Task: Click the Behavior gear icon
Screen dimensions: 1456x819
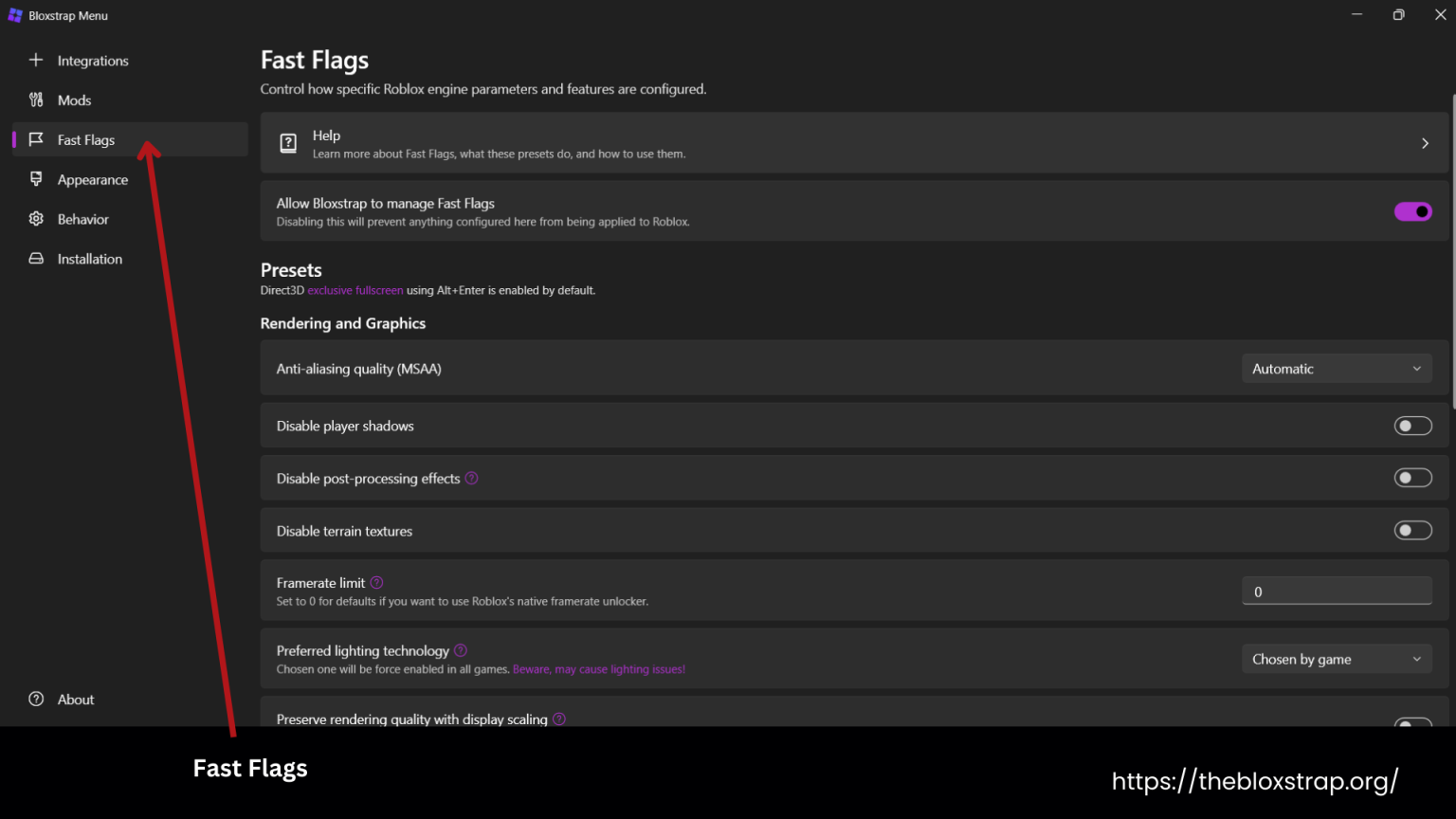Action: pyautogui.click(x=36, y=219)
